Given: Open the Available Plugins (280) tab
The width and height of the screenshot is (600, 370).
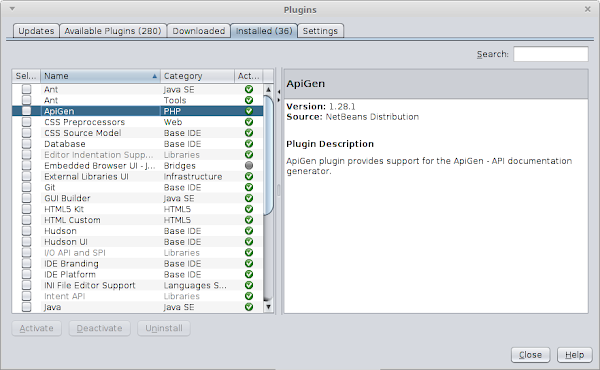Looking at the screenshot, I should coord(113,31).
